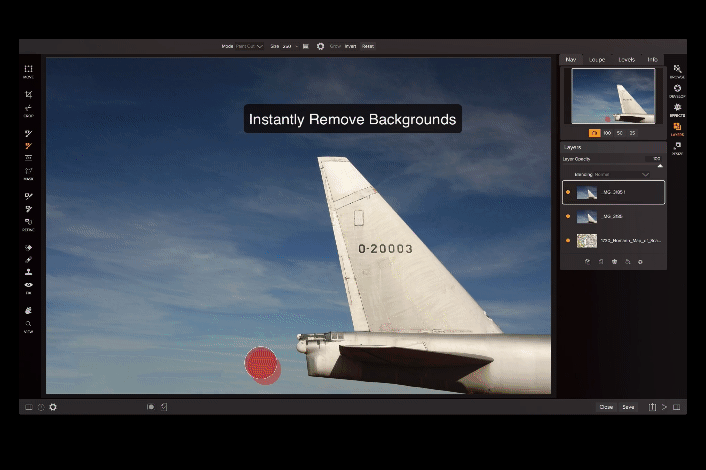Toggle visibility dot of top _MG layer
This screenshot has height=470, width=706.
tap(568, 192)
